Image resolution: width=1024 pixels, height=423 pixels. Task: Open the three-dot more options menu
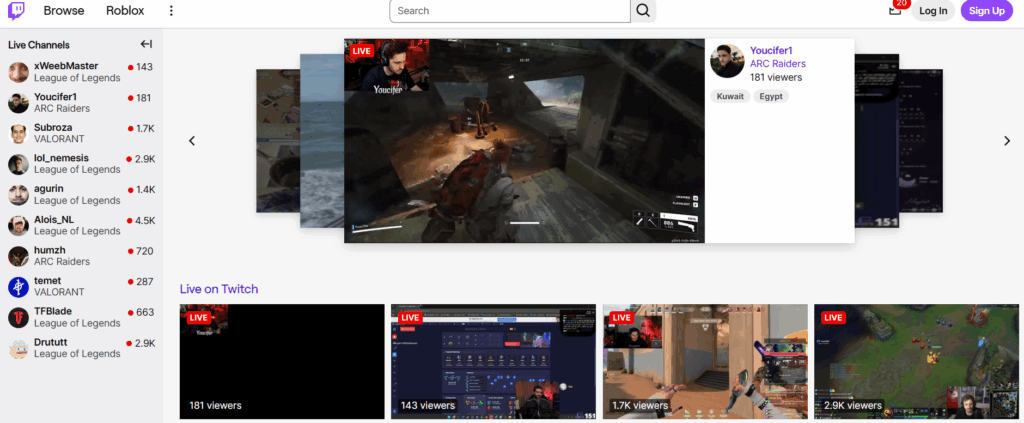click(x=171, y=11)
